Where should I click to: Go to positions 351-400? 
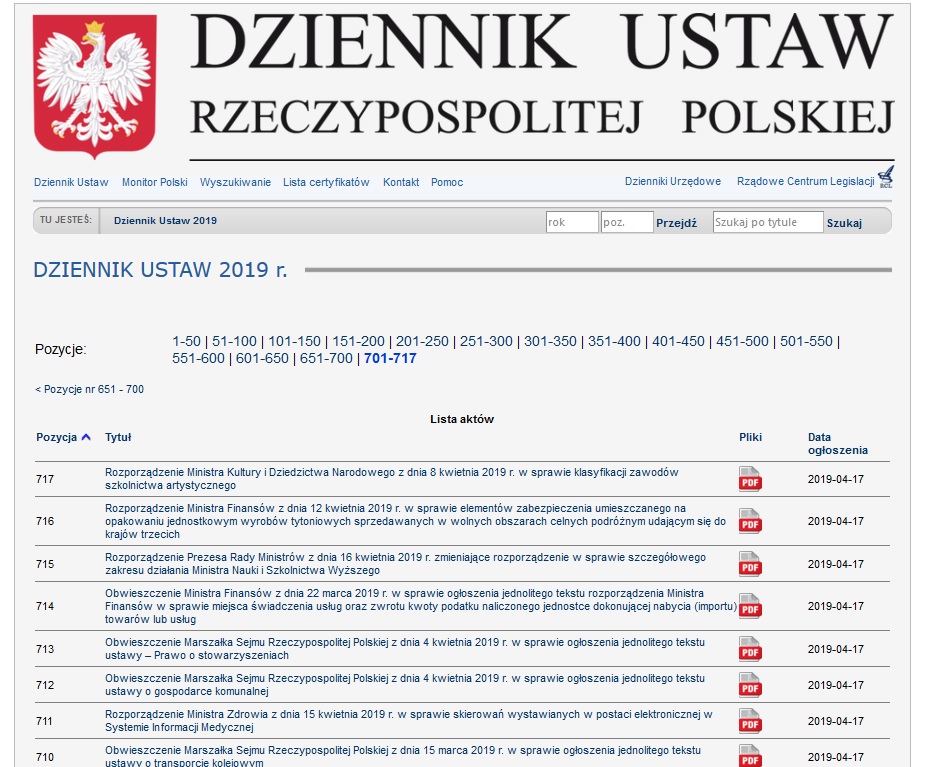614,341
